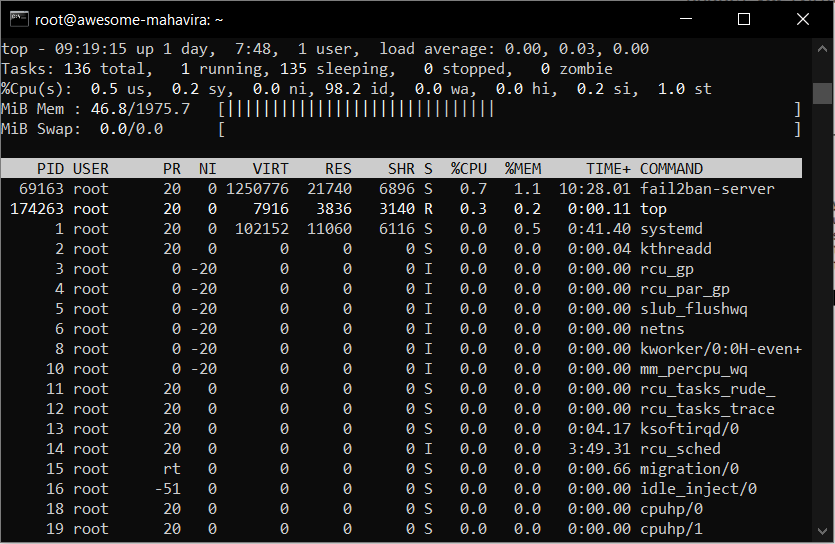Click TIME+ value 3:49.31 for rcu_sched
The image size is (835, 544).
pyautogui.click(x=599, y=449)
